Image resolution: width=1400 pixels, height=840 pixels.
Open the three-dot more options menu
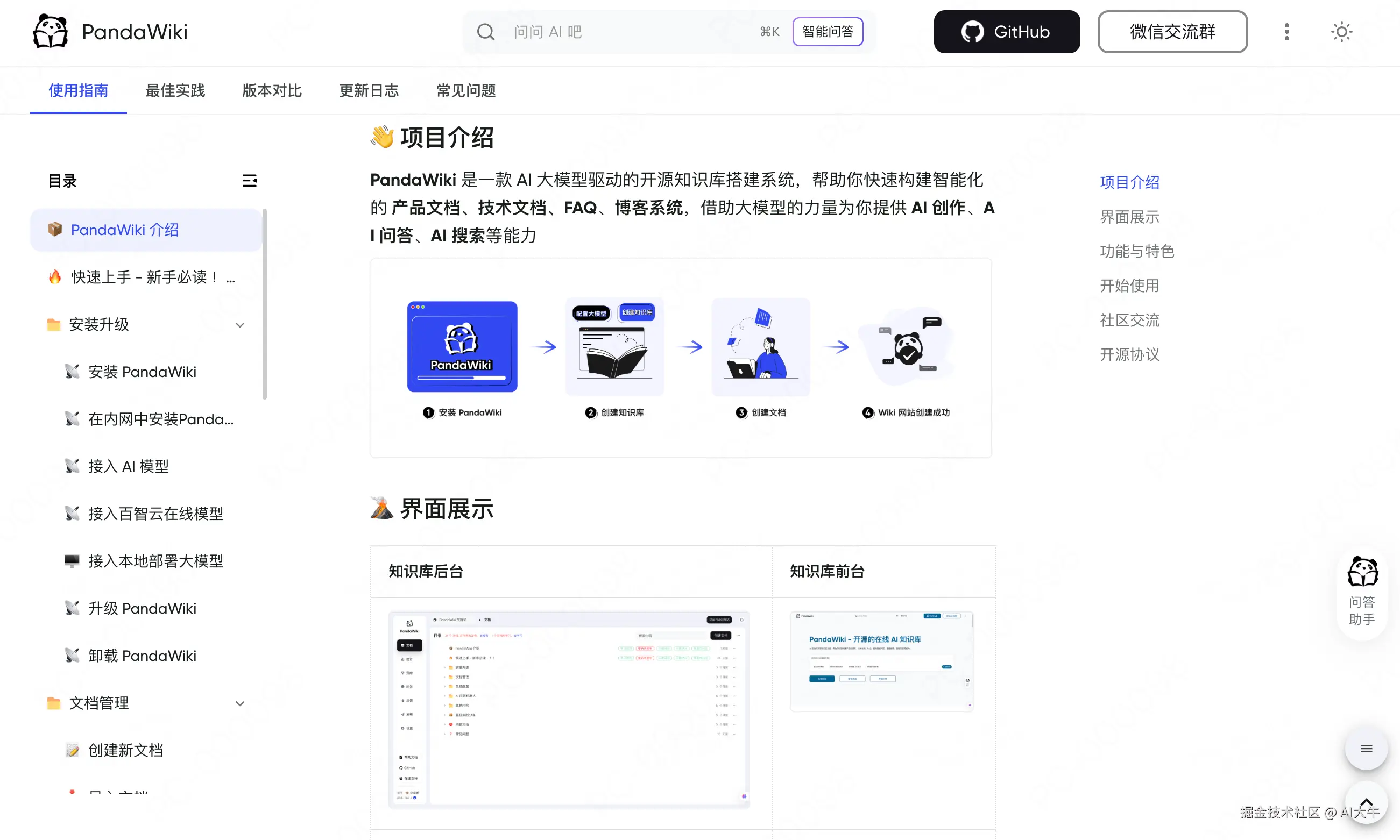coord(1286,32)
